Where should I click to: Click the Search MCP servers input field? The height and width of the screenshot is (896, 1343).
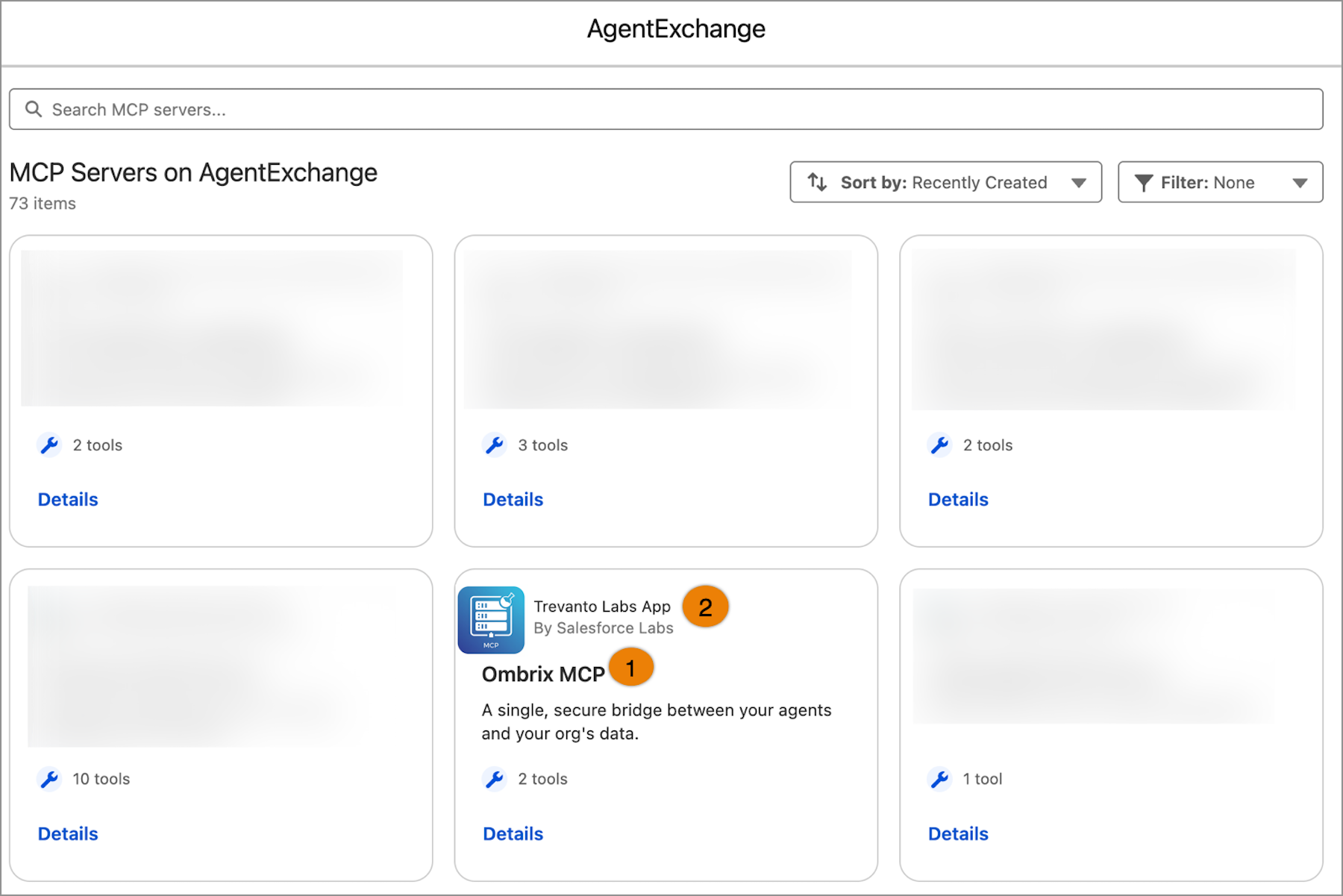click(666, 109)
